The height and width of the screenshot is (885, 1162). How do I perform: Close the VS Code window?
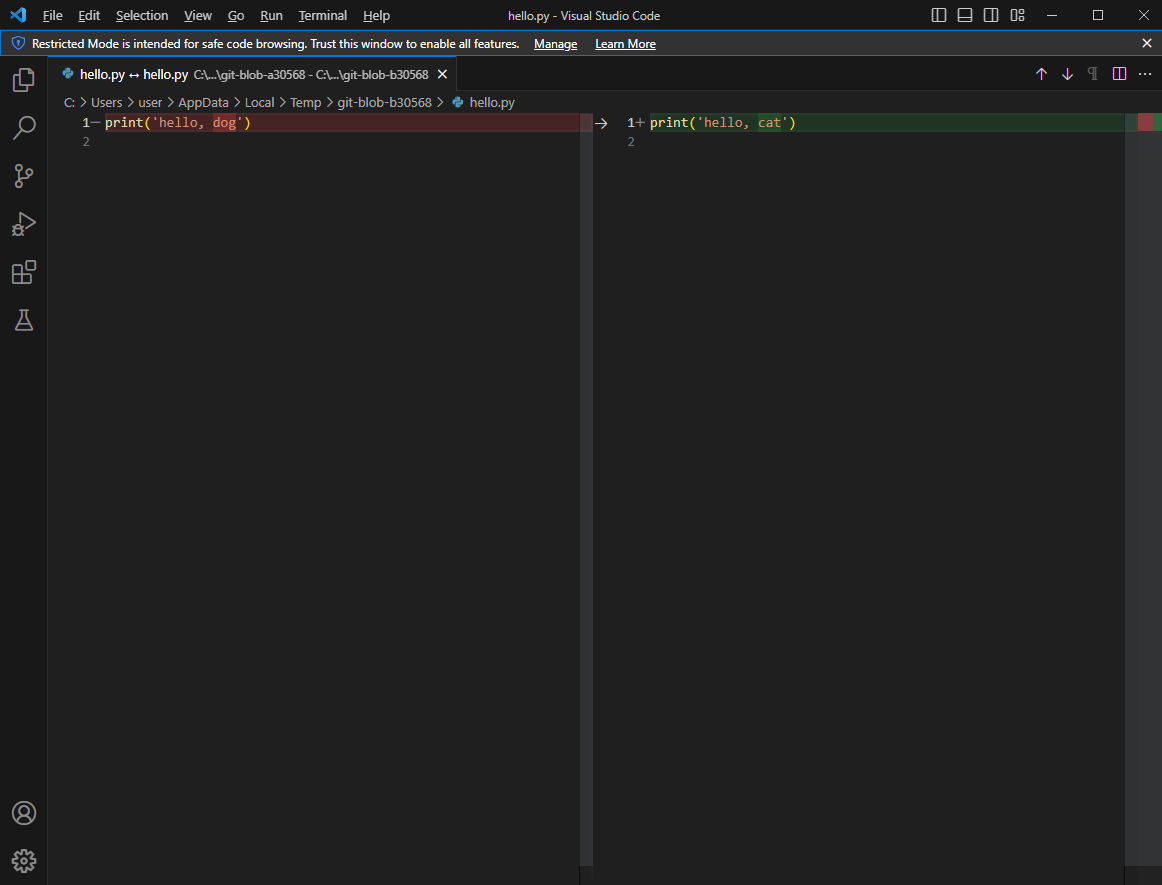[x=1143, y=15]
